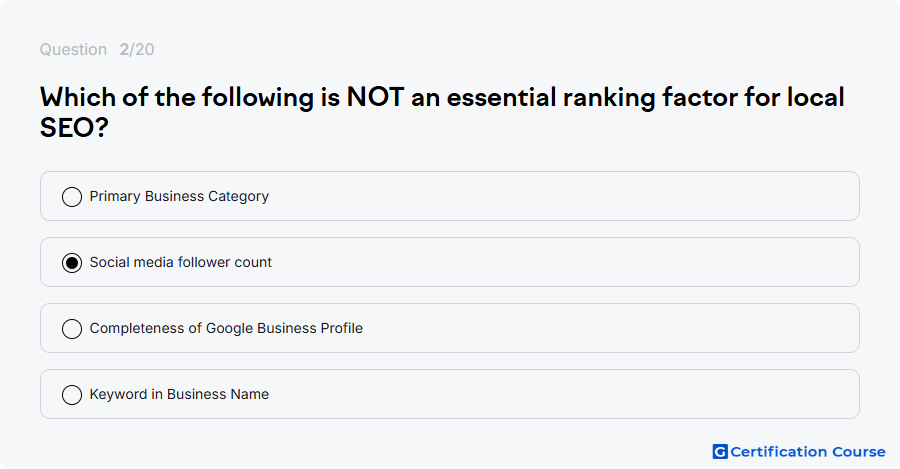Click empty area of Primary Business Category card

562,196
